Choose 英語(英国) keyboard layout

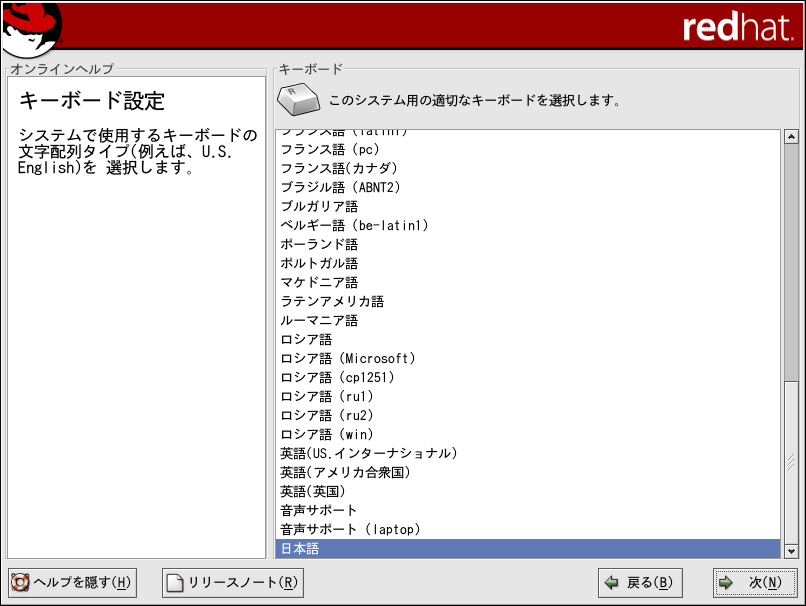click(313, 491)
